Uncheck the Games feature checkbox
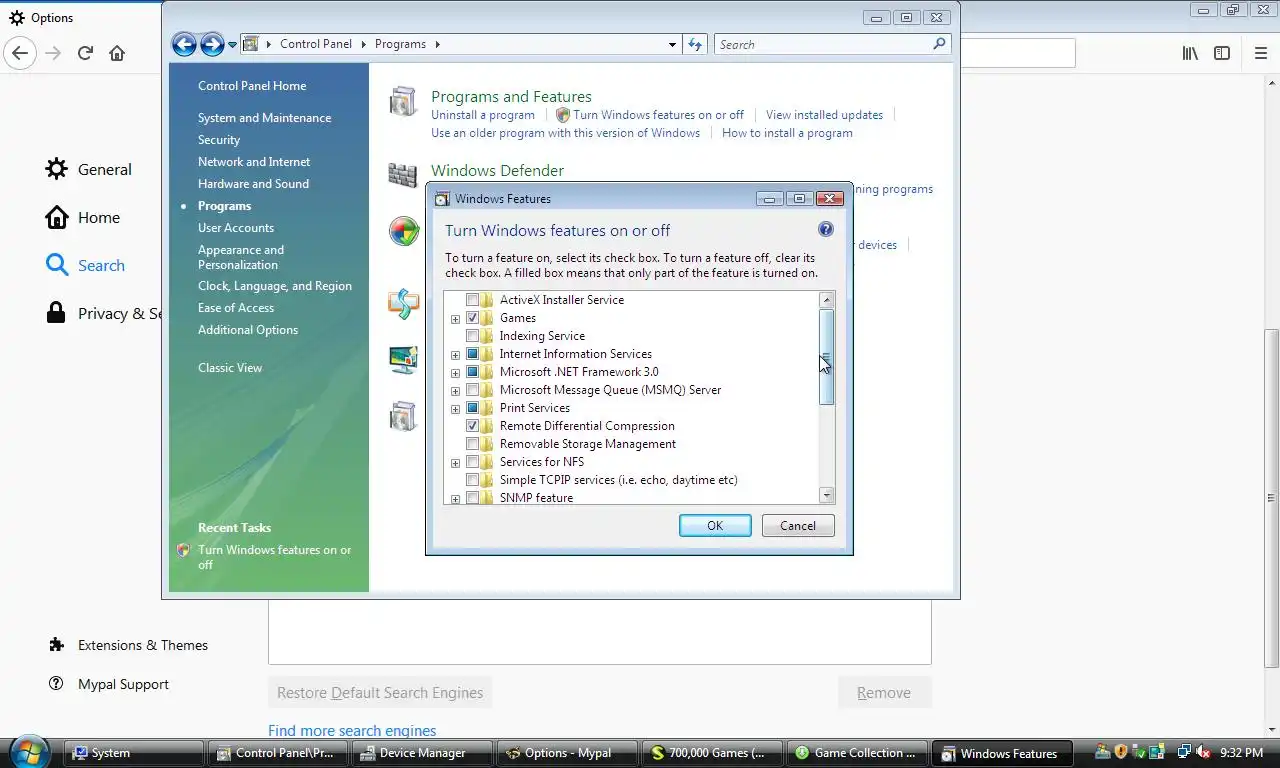 pos(472,318)
